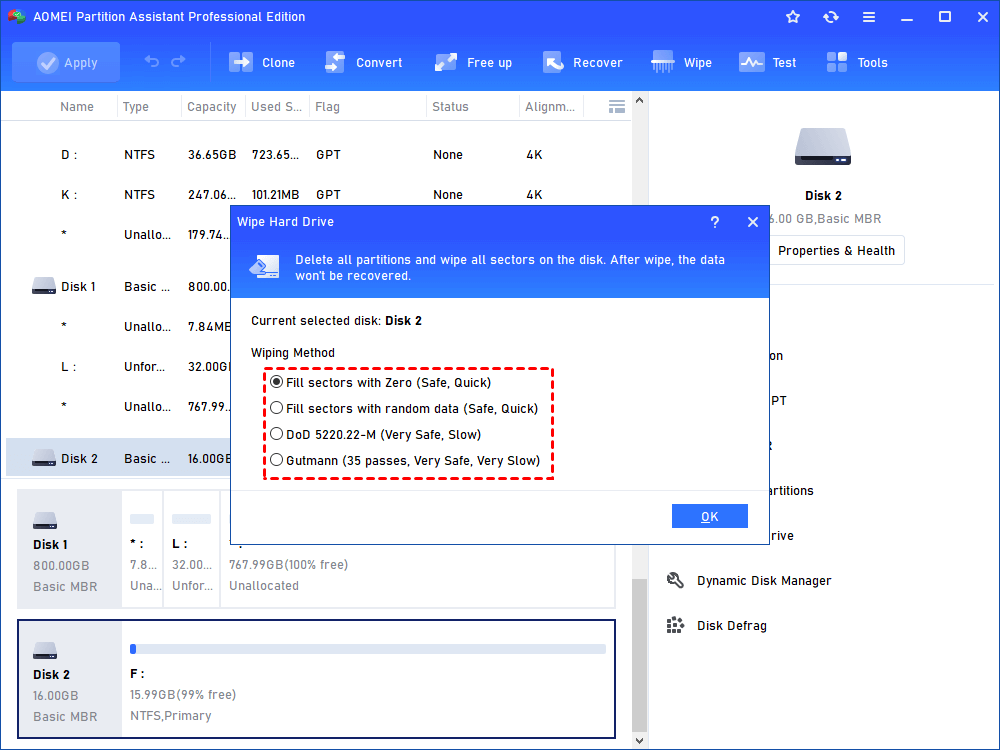
Task: Sort by the Flag column header
Action: (327, 107)
